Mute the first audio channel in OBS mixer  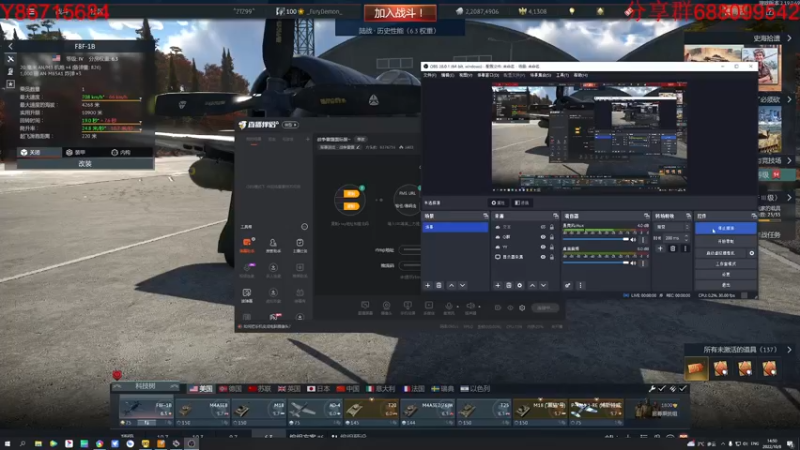634,239
